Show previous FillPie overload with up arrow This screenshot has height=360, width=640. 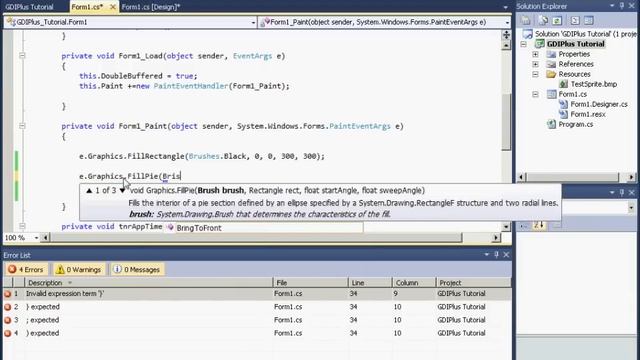[89, 190]
